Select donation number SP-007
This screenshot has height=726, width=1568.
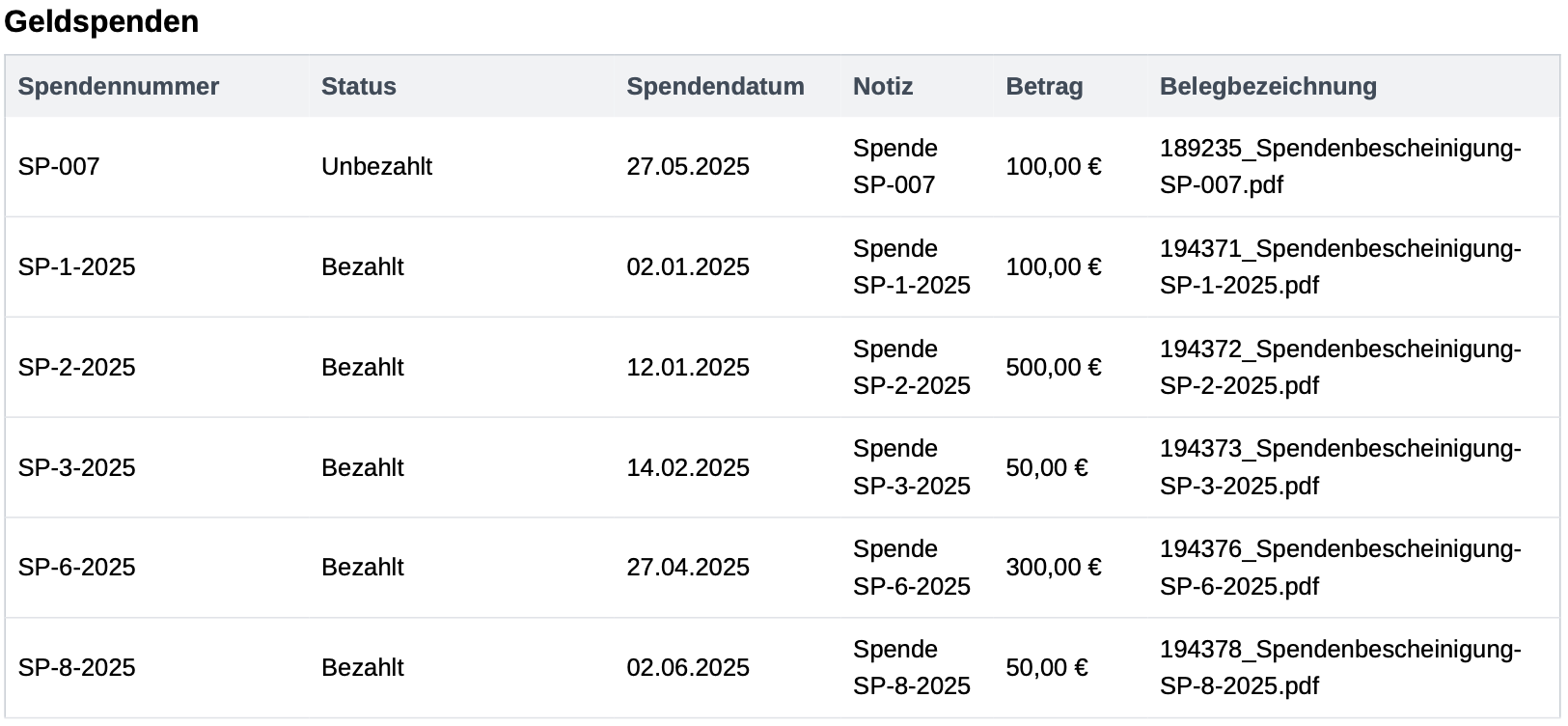pos(59,167)
